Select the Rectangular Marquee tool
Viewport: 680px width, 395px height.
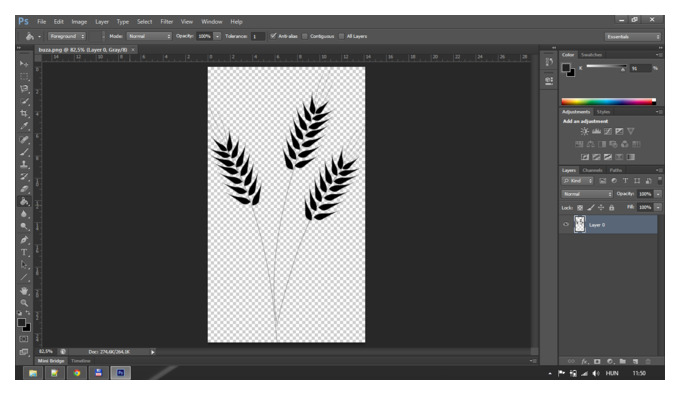pos(24,76)
